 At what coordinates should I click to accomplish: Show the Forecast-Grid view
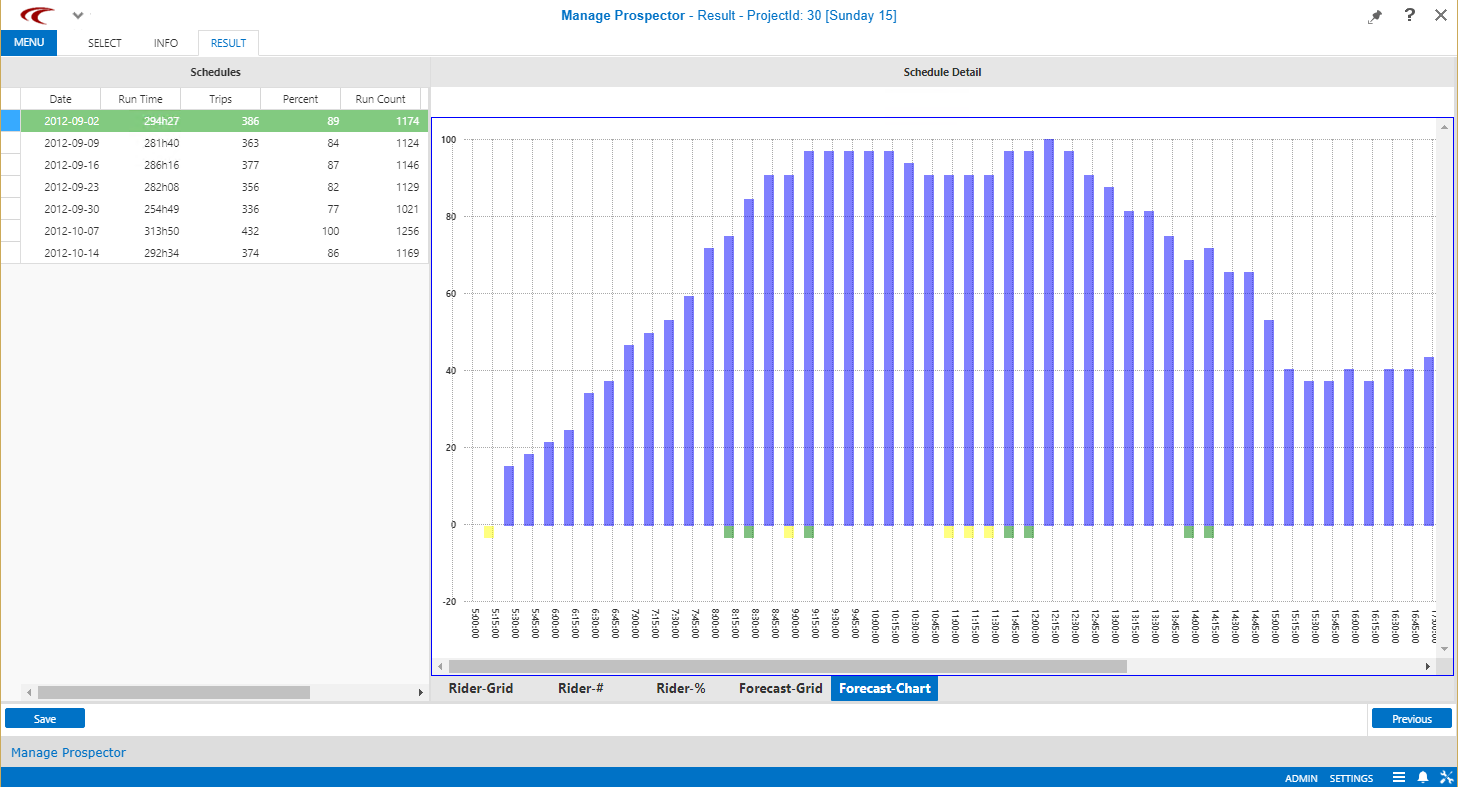coord(781,688)
